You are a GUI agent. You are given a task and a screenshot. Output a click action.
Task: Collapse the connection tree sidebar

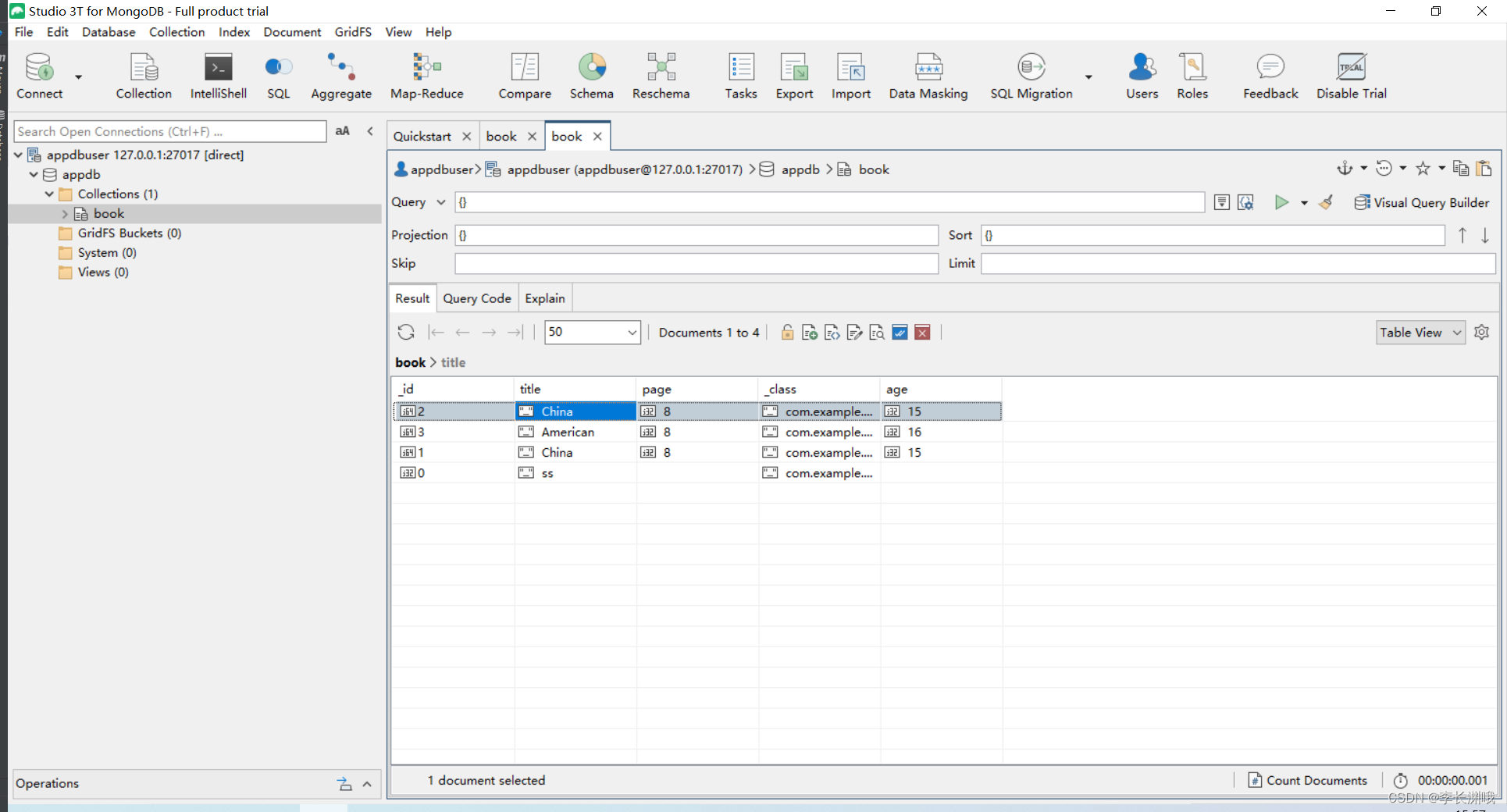tap(370, 131)
